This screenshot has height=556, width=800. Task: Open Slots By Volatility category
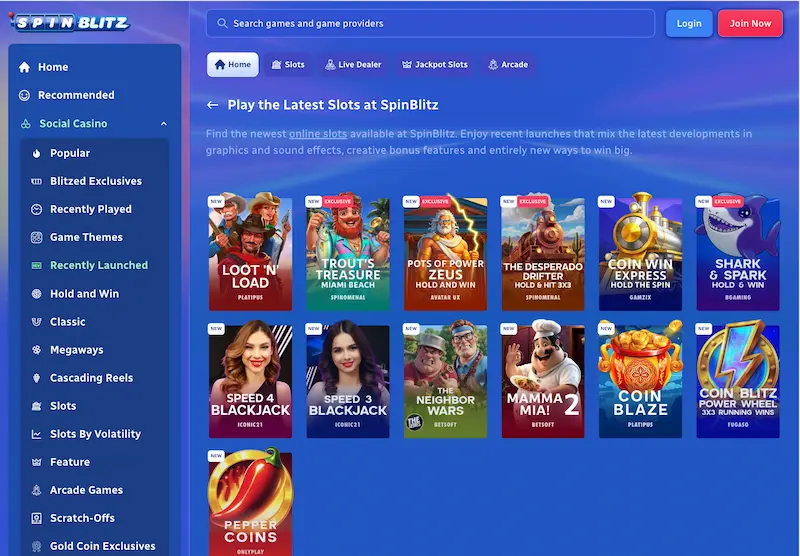[95, 434]
